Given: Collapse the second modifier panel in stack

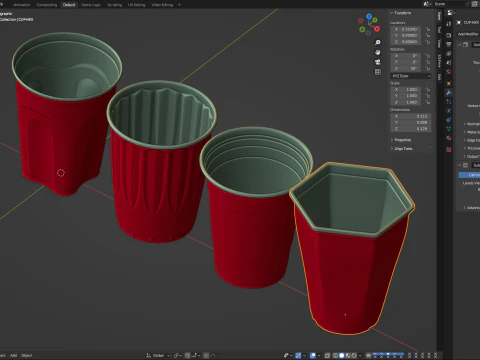Looking at the screenshot, I should [x=459, y=165].
